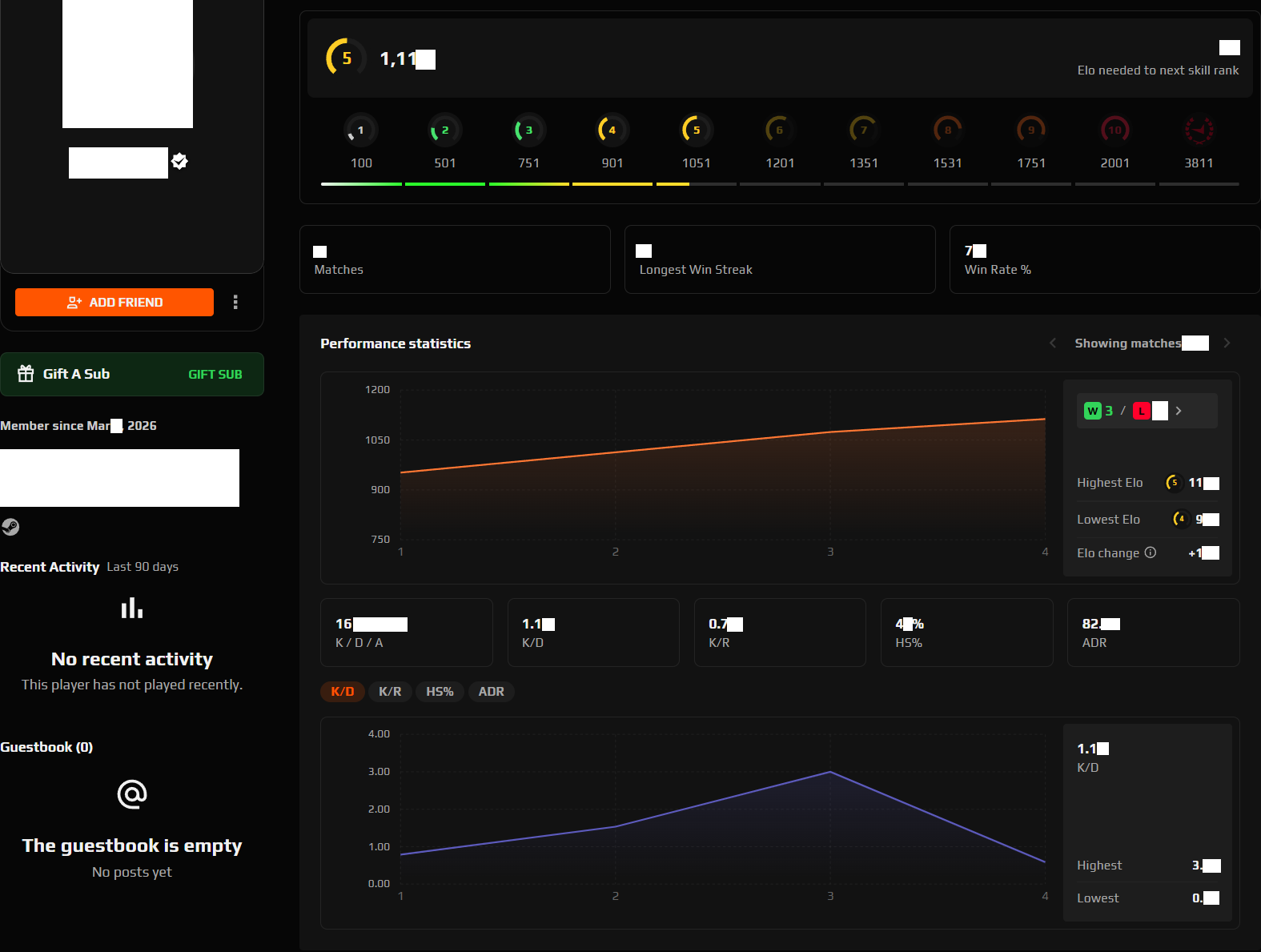Click the ADD FRIEND button
The height and width of the screenshot is (952, 1261).
(114, 302)
